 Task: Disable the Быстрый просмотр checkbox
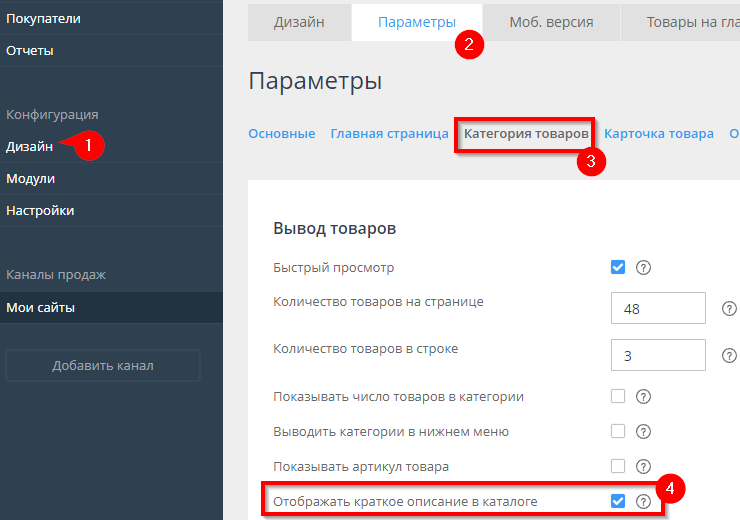[618, 267]
